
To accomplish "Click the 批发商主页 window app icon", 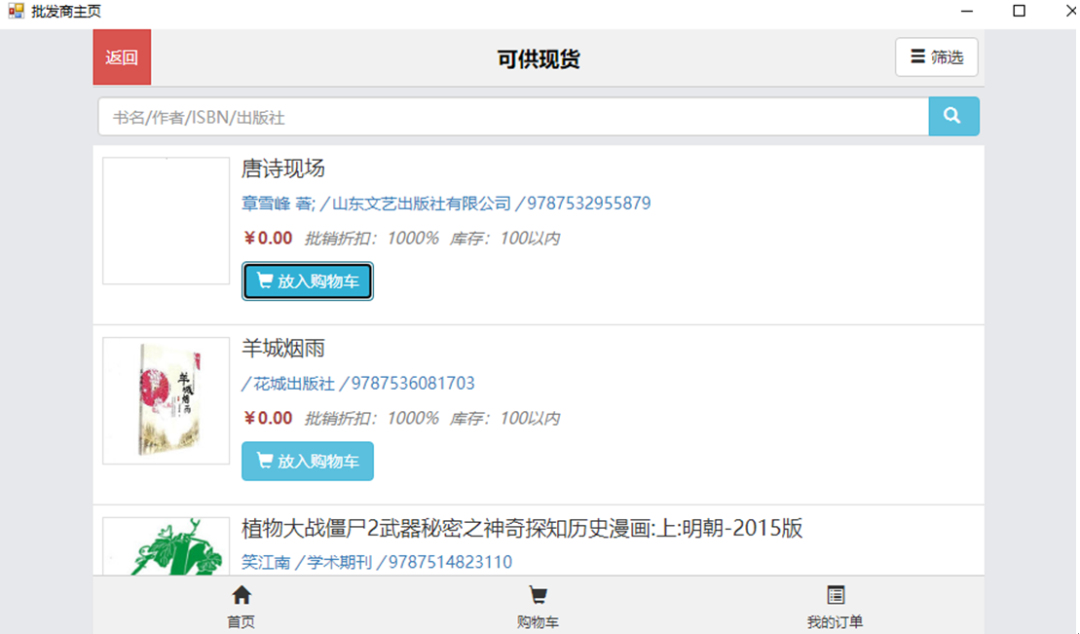I will click(x=16, y=11).
